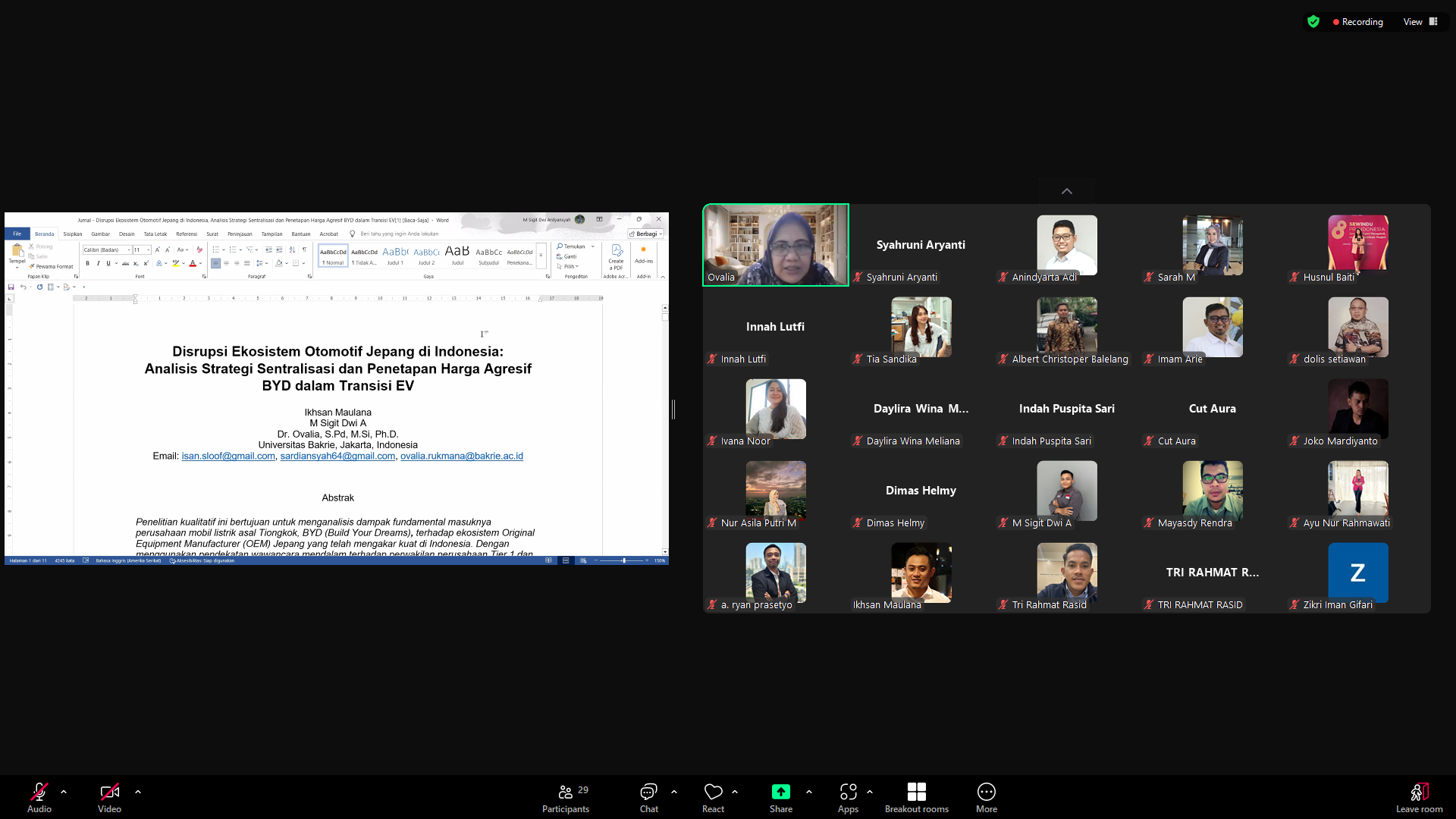Open Zoom Participants panel

[x=566, y=798]
